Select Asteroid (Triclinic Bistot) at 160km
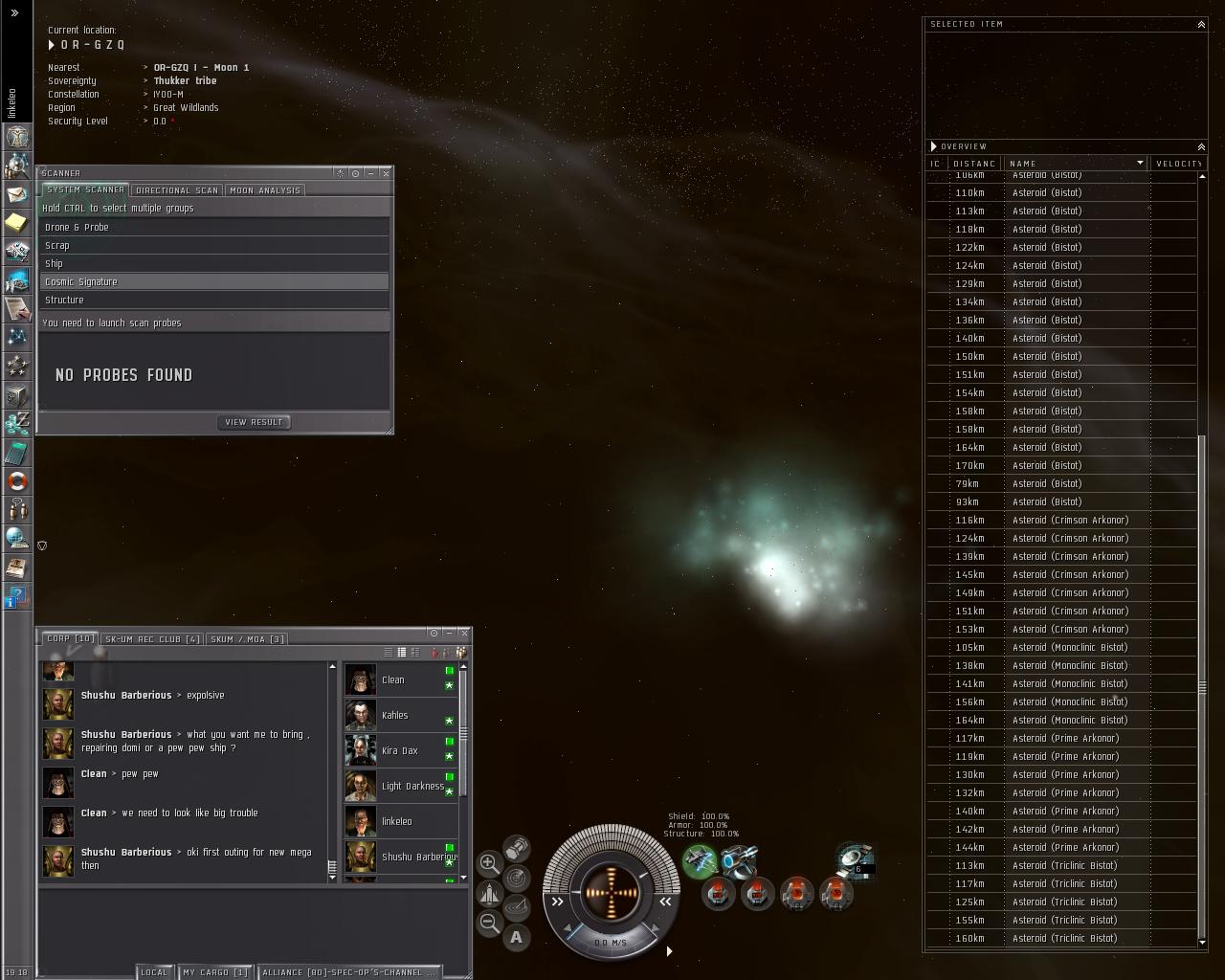This screenshot has width=1225, height=980. tap(1061, 938)
